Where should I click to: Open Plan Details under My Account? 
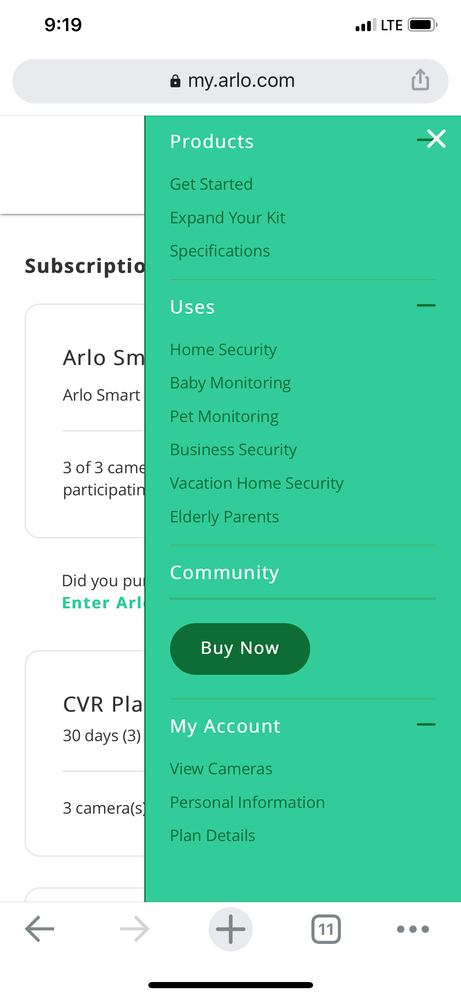click(213, 836)
